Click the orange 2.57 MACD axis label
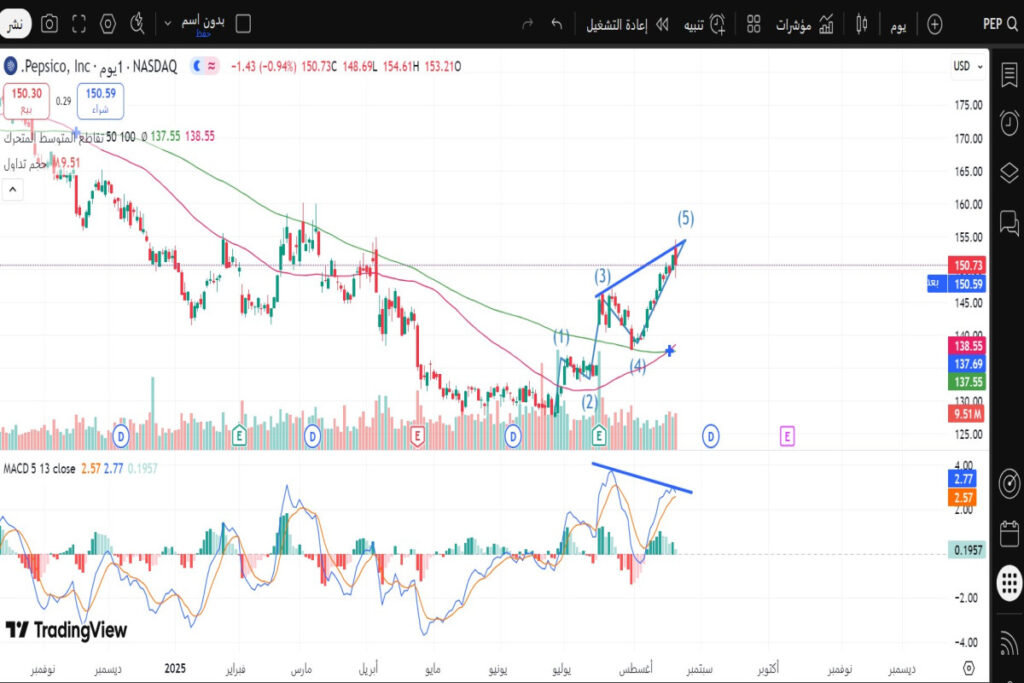This screenshot has height=683, width=1024. coord(962,498)
